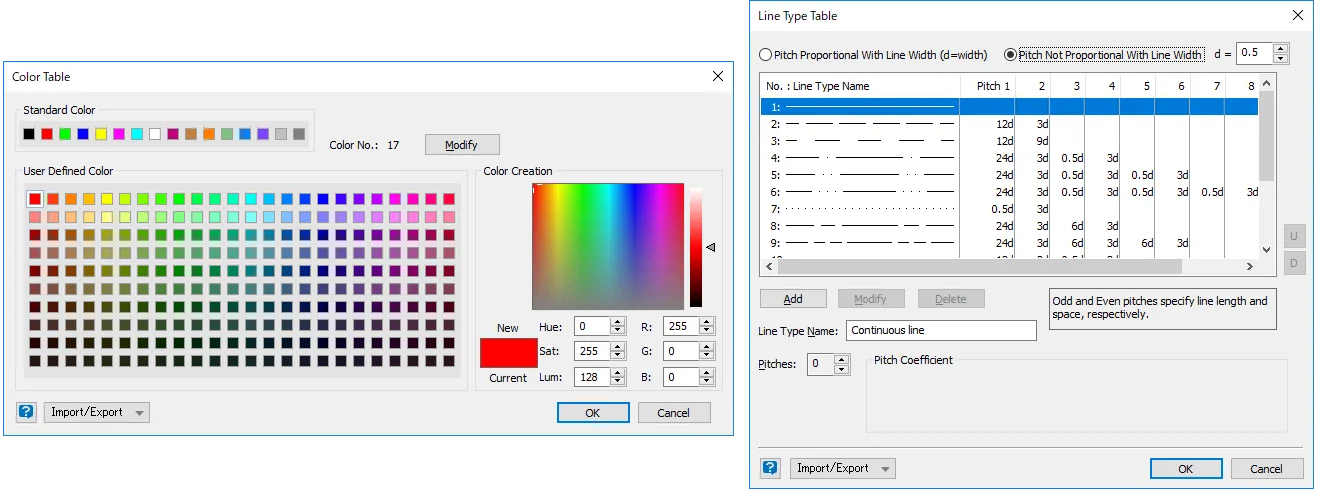Decrease the Sat value with down arrow

(x=619, y=356)
